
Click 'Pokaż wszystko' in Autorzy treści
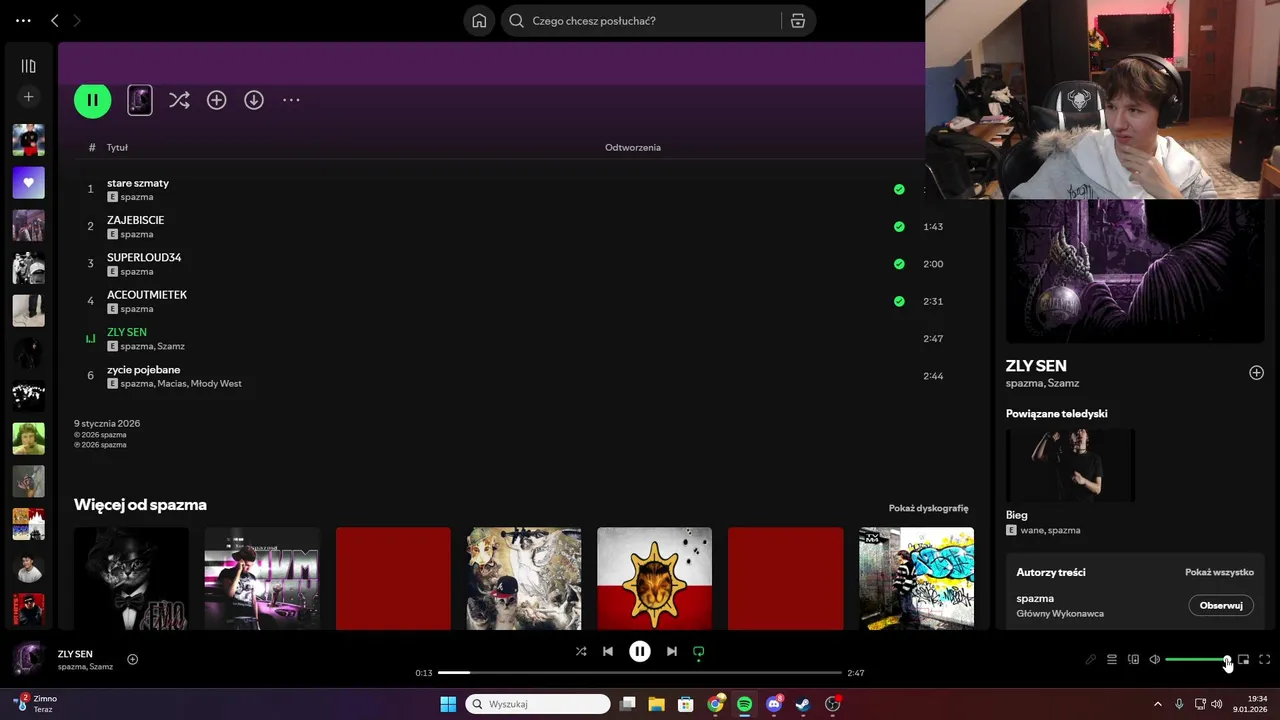[1219, 572]
